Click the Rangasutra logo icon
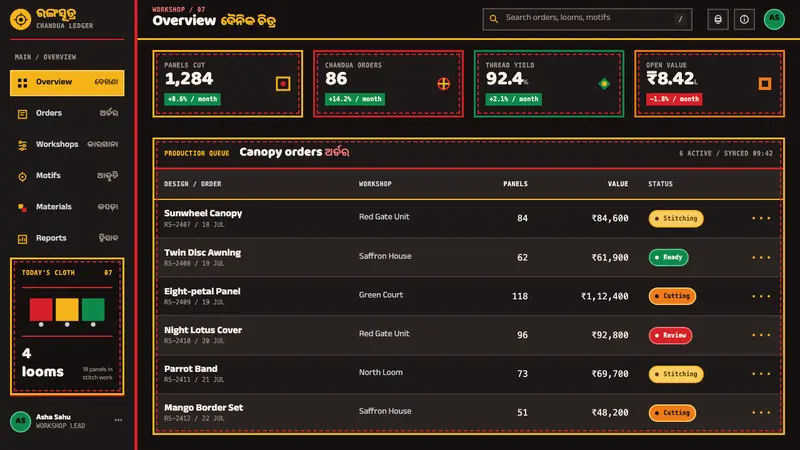The height and width of the screenshot is (450, 800). (20, 19)
